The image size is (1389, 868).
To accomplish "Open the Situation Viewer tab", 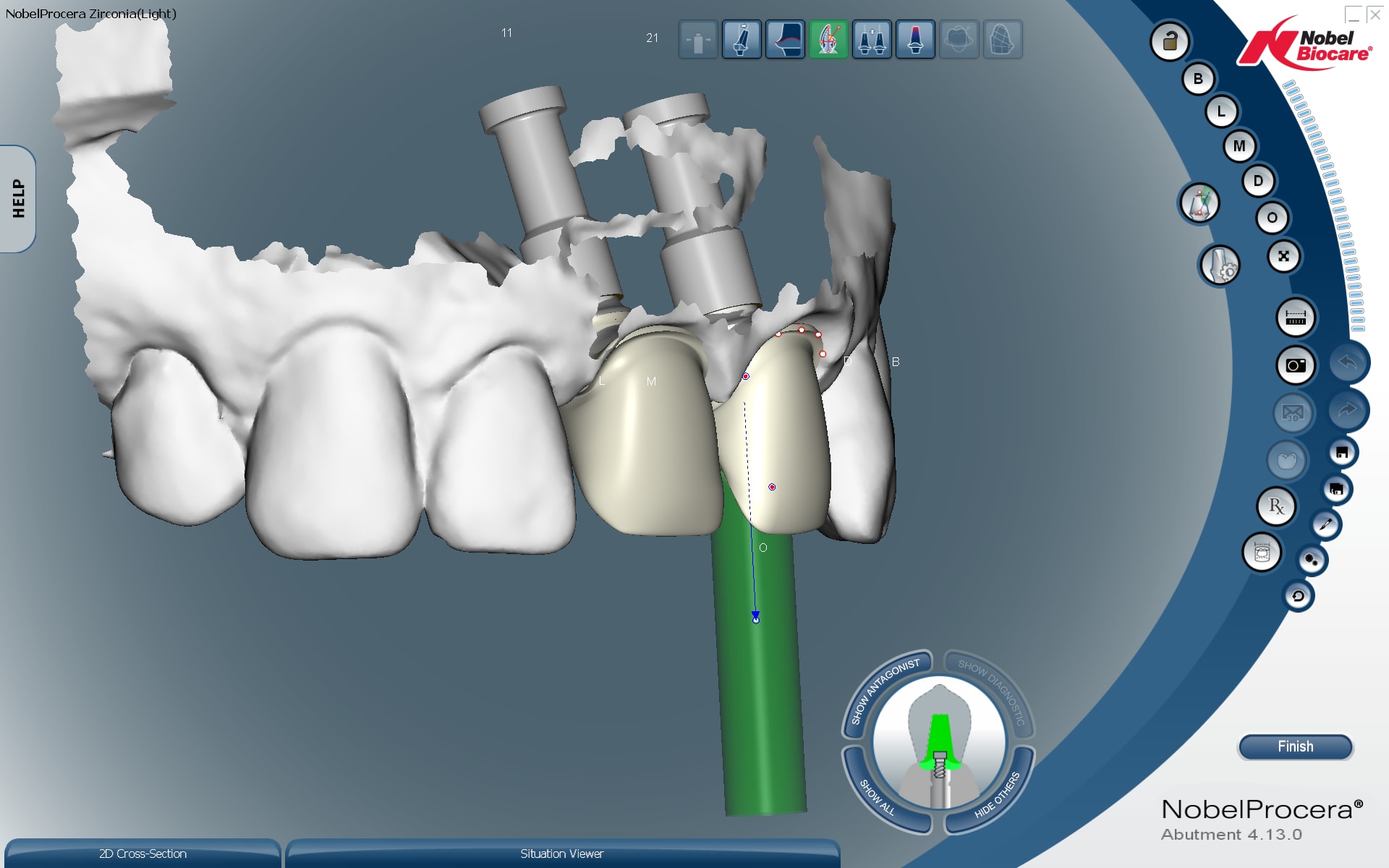I will click(x=562, y=854).
